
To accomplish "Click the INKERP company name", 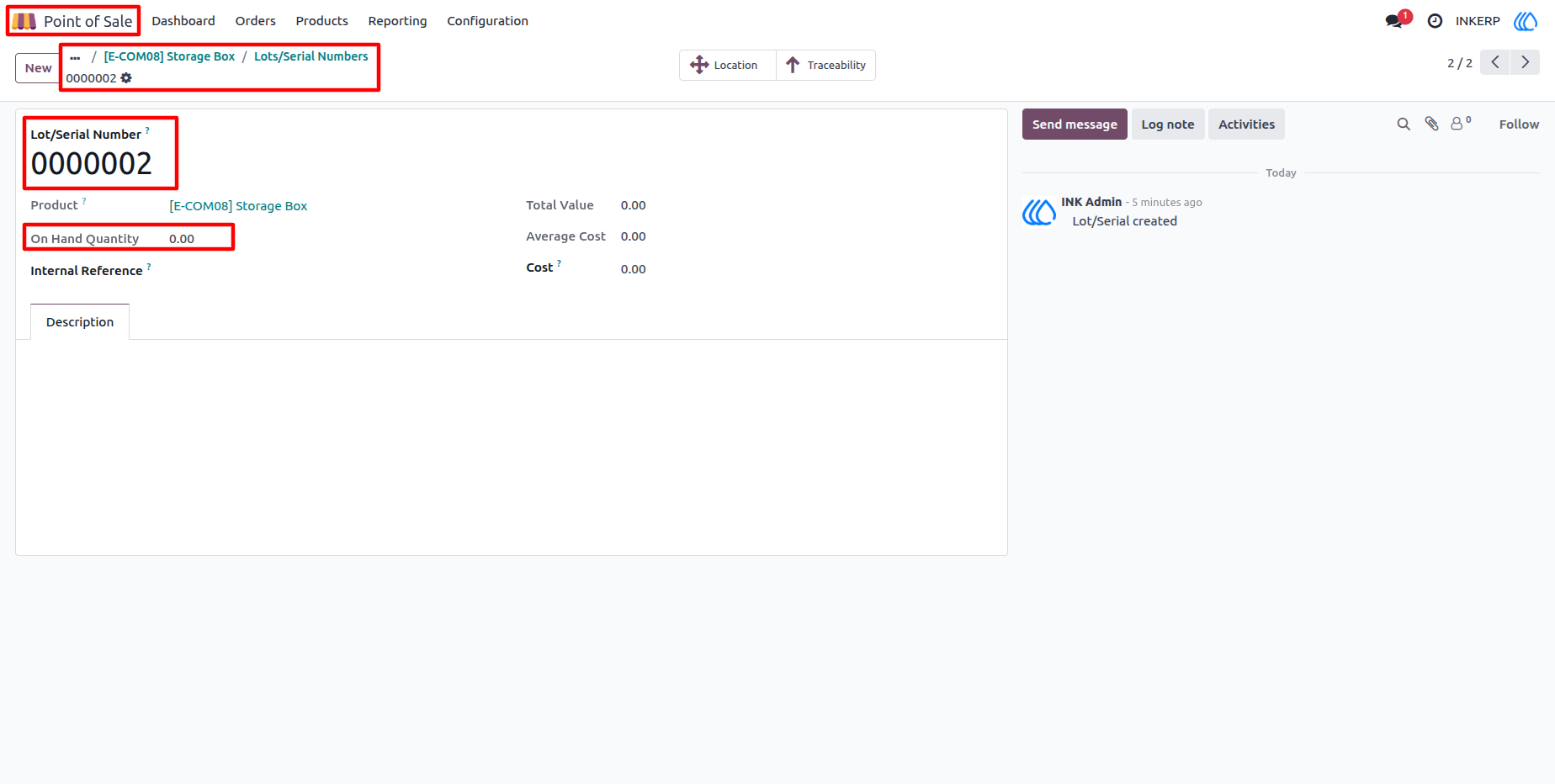I will 1478,21.
